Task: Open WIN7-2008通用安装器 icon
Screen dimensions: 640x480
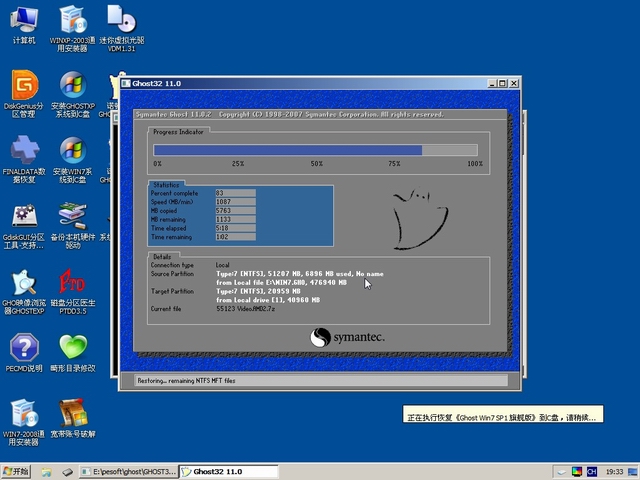Action: tap(24, 422)
